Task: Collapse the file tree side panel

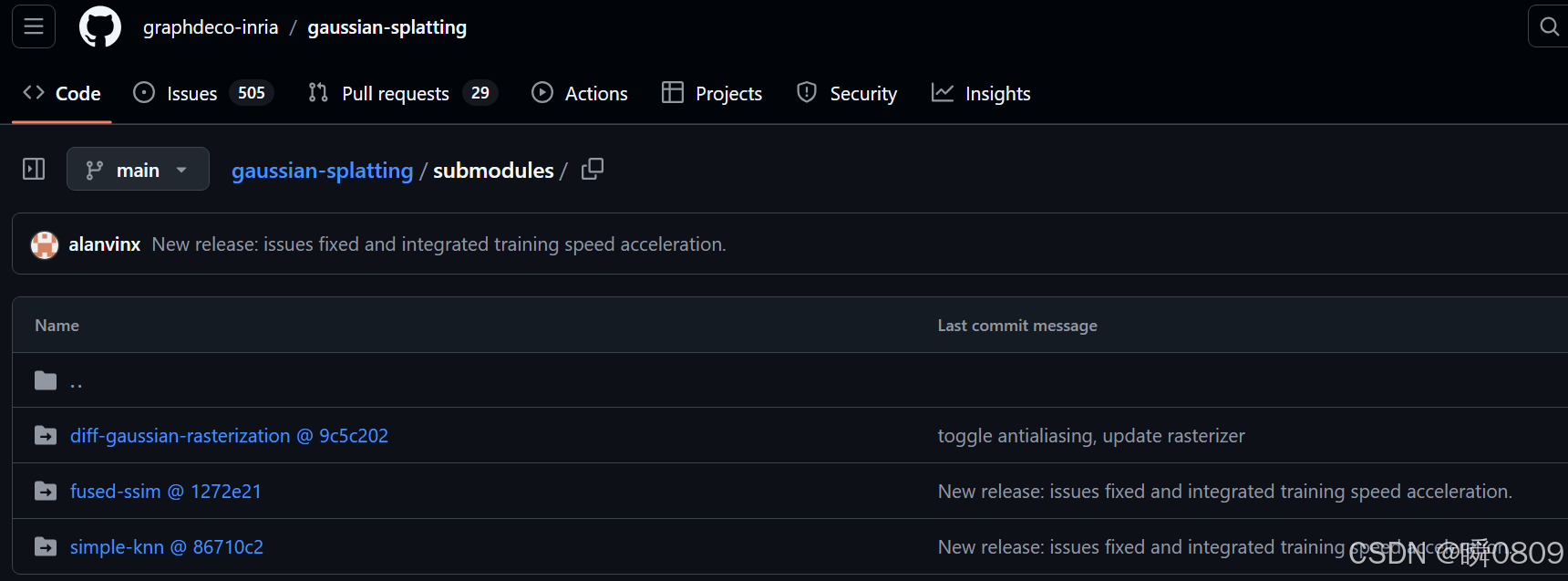Action: pyautogui.click(x=34, y=169)
